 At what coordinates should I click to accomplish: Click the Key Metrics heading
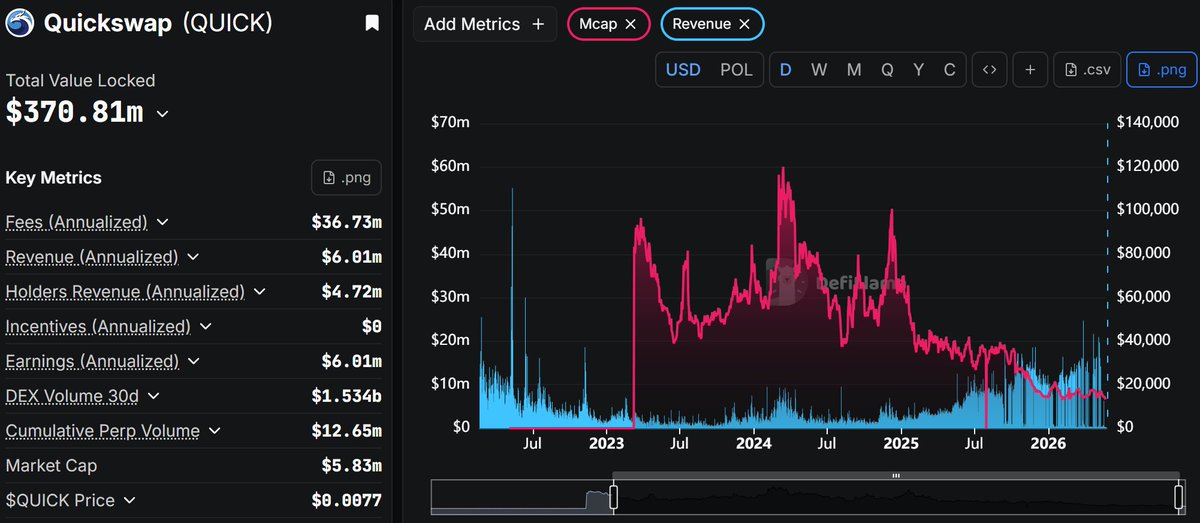(54, 178)
